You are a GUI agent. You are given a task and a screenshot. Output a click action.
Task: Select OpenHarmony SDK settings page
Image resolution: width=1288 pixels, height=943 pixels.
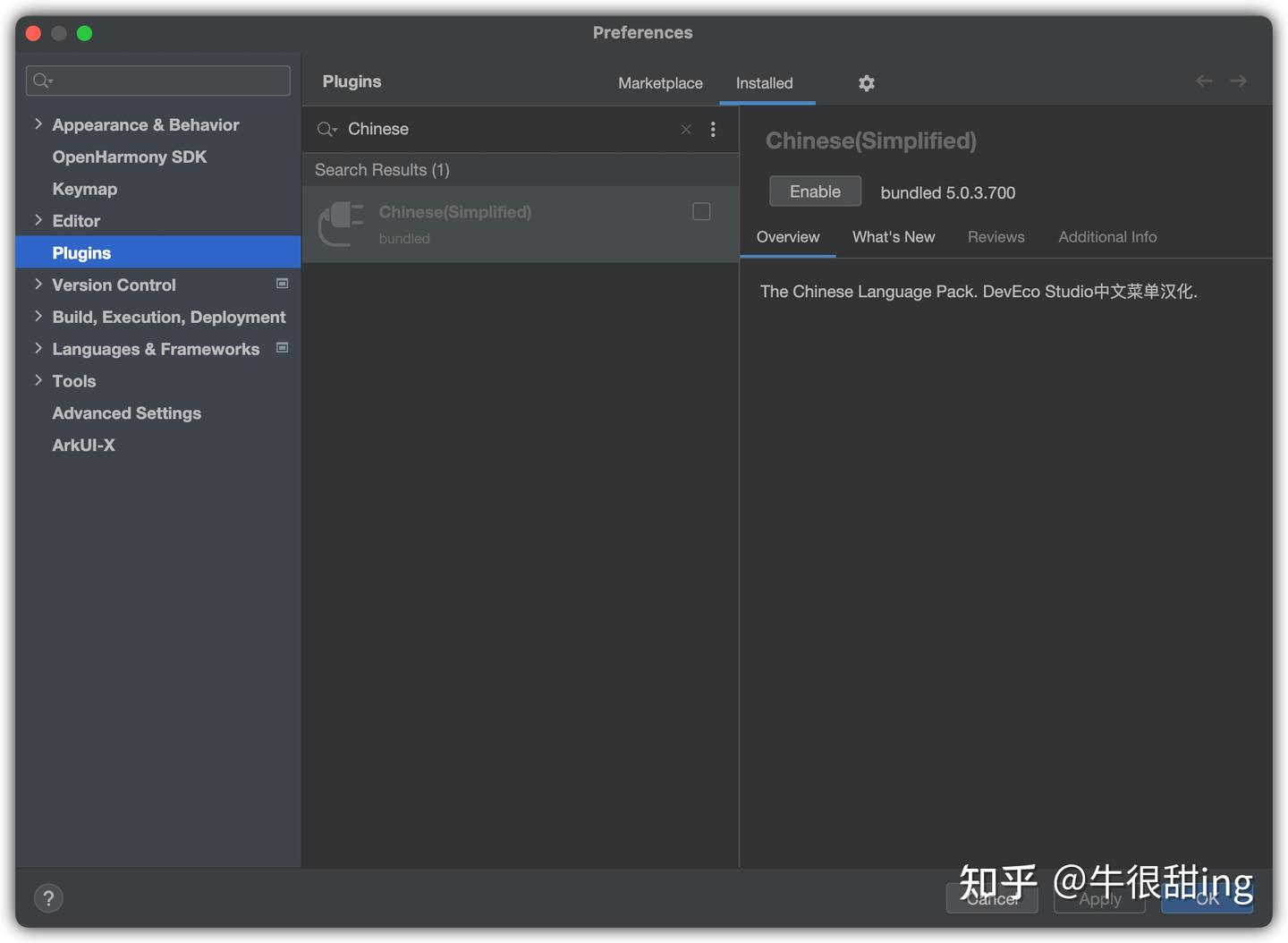click(129, 157)
